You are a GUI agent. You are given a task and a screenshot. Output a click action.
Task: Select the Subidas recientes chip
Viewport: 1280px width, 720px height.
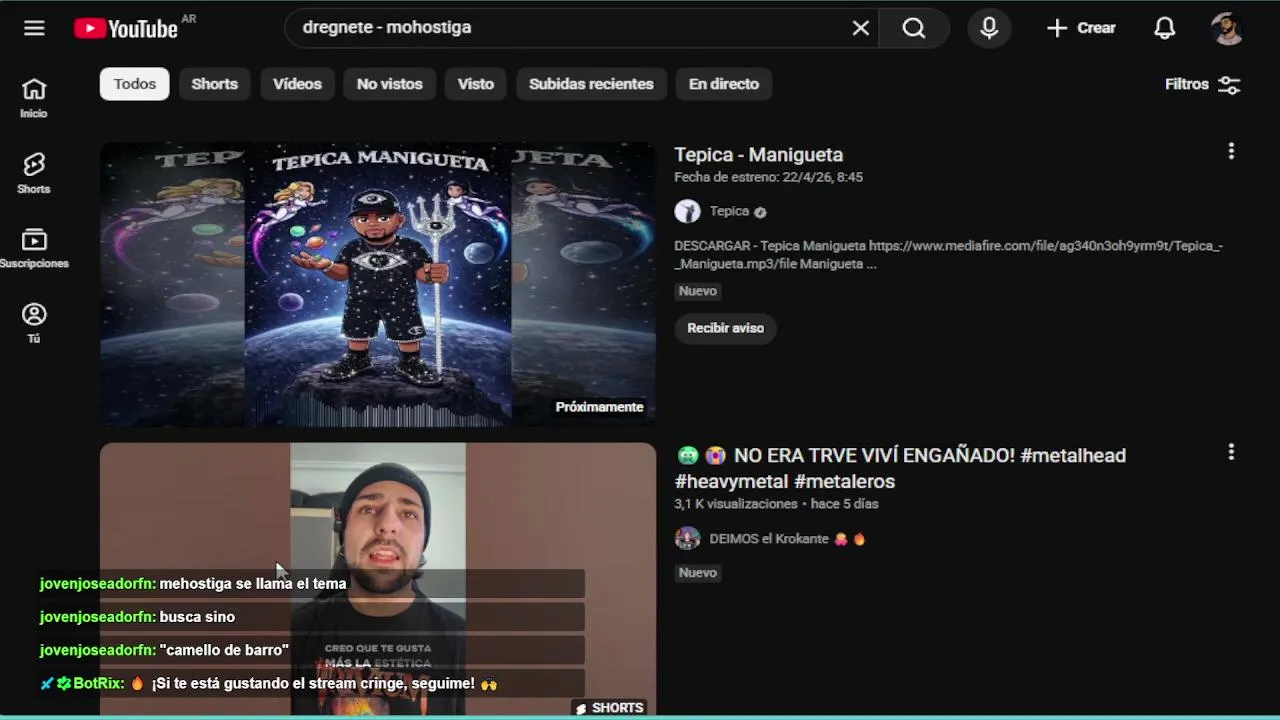coord(591,84)
